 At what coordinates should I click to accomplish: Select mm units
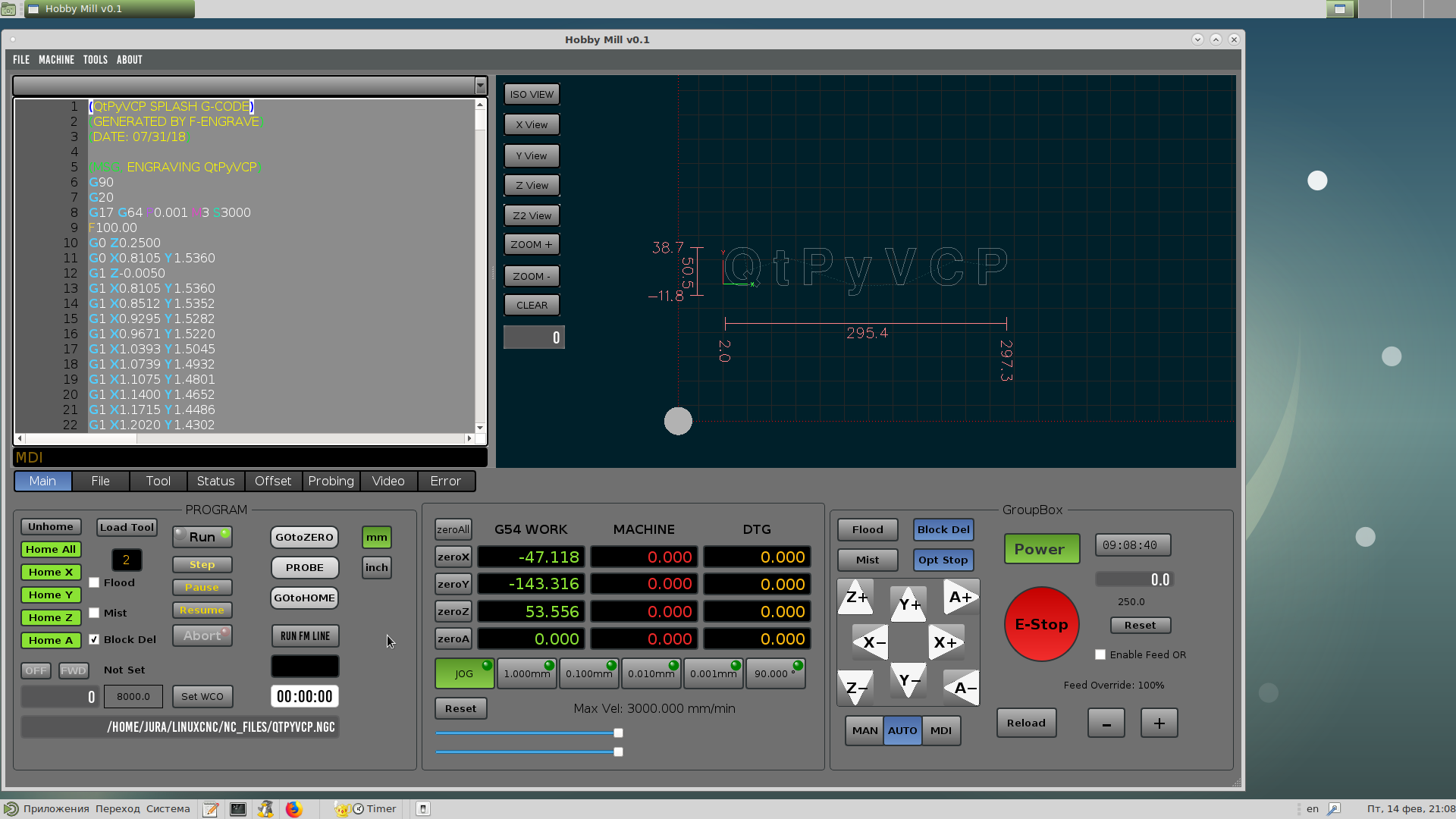click(x=377, y=538)
